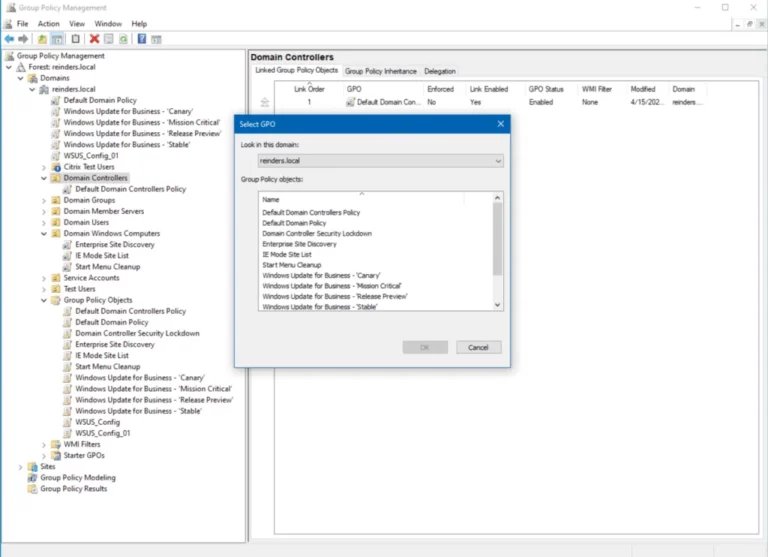Click the WMI Filters folder icon
Viewport: 768px width, 557px height.
[x=56, y=444]
